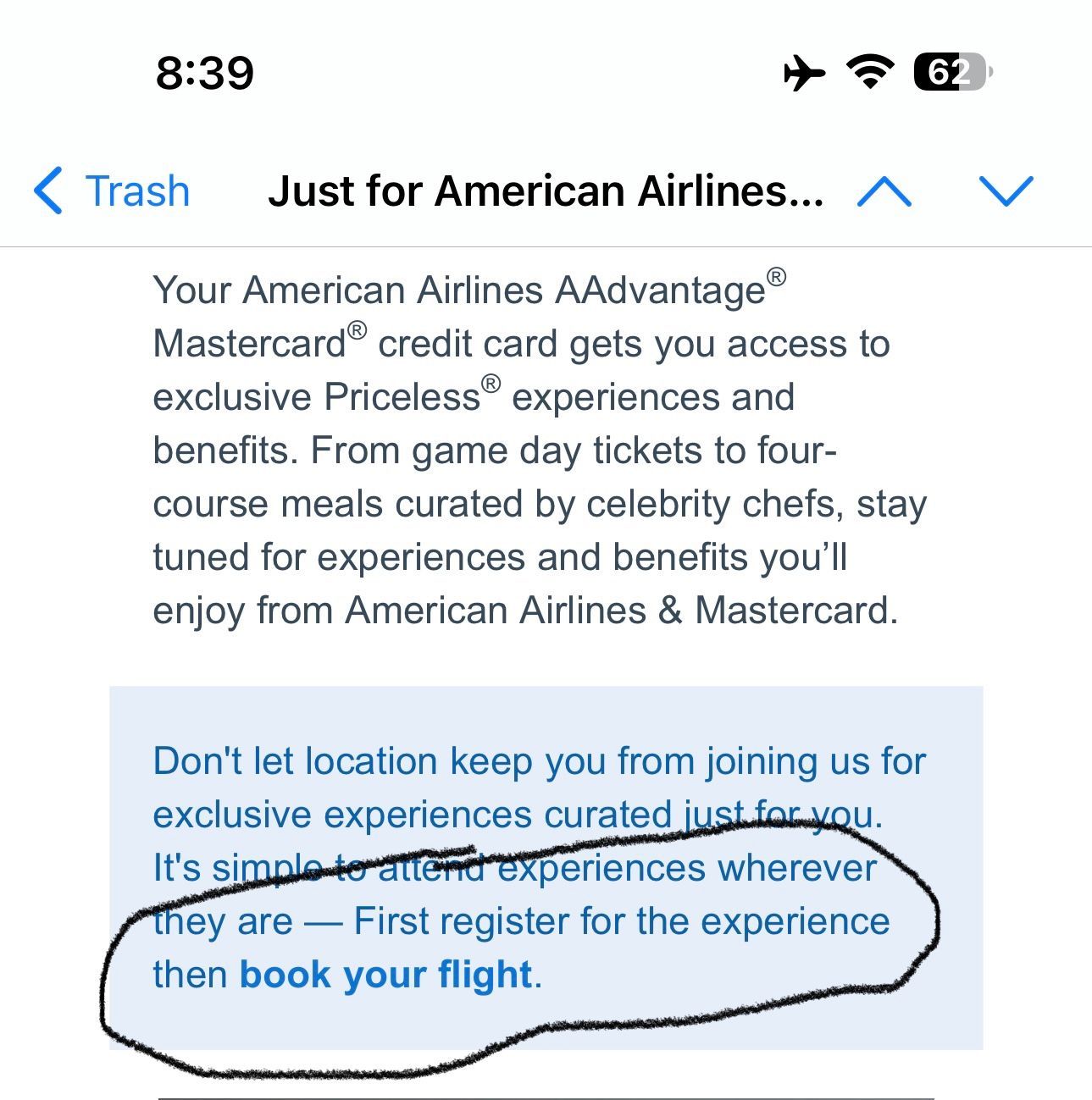Viewport: 1092px width, 1100px height.
Task: Tap 'First register for the experience' text
Action: [x=621, y=921]
